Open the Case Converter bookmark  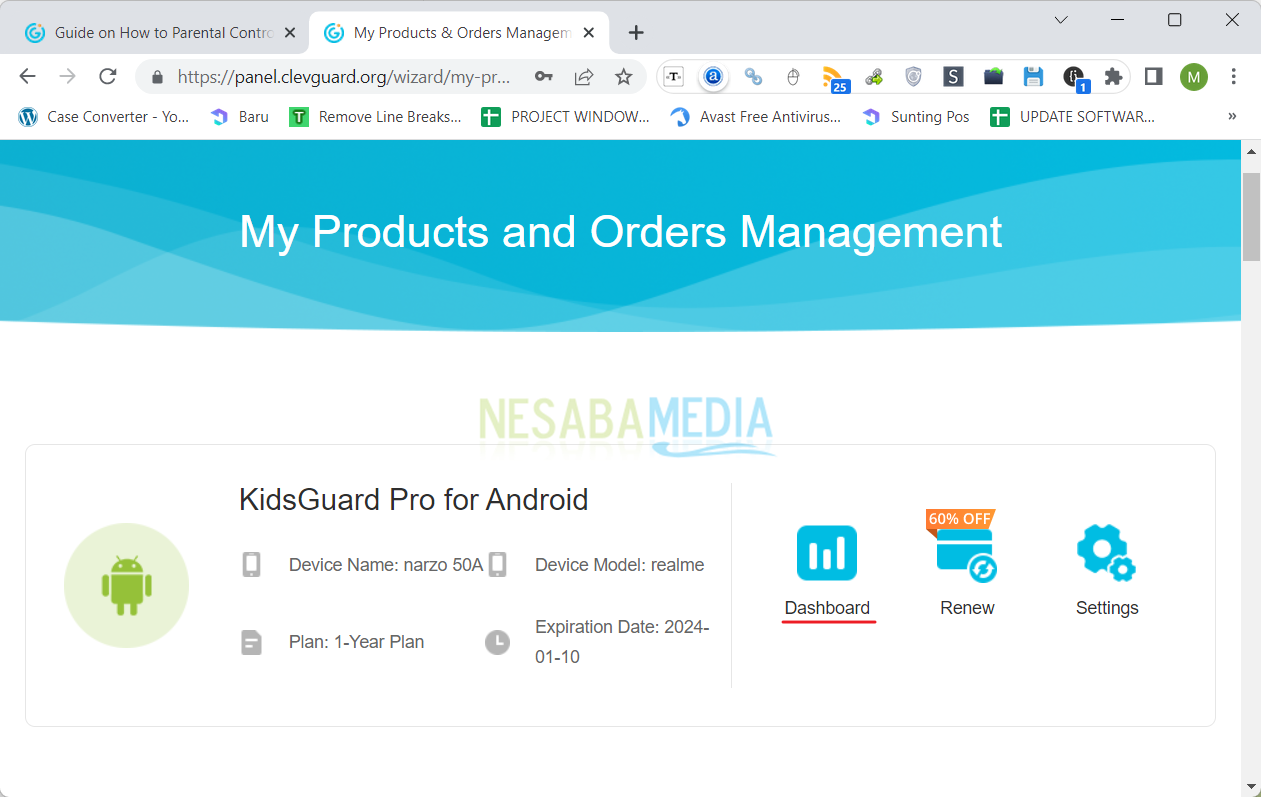103,117
